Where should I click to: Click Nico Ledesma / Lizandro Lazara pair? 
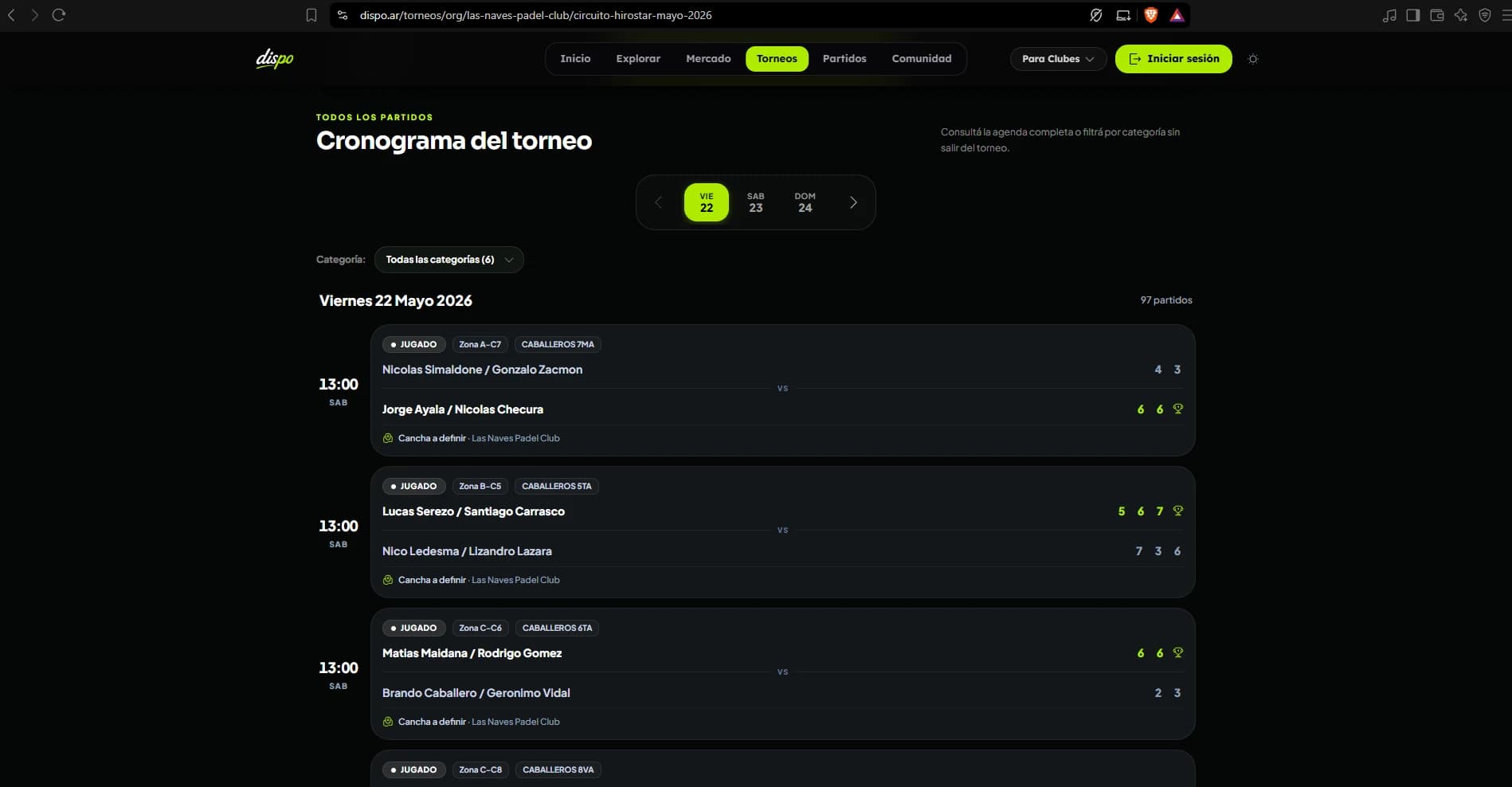(x=467, y=551)
